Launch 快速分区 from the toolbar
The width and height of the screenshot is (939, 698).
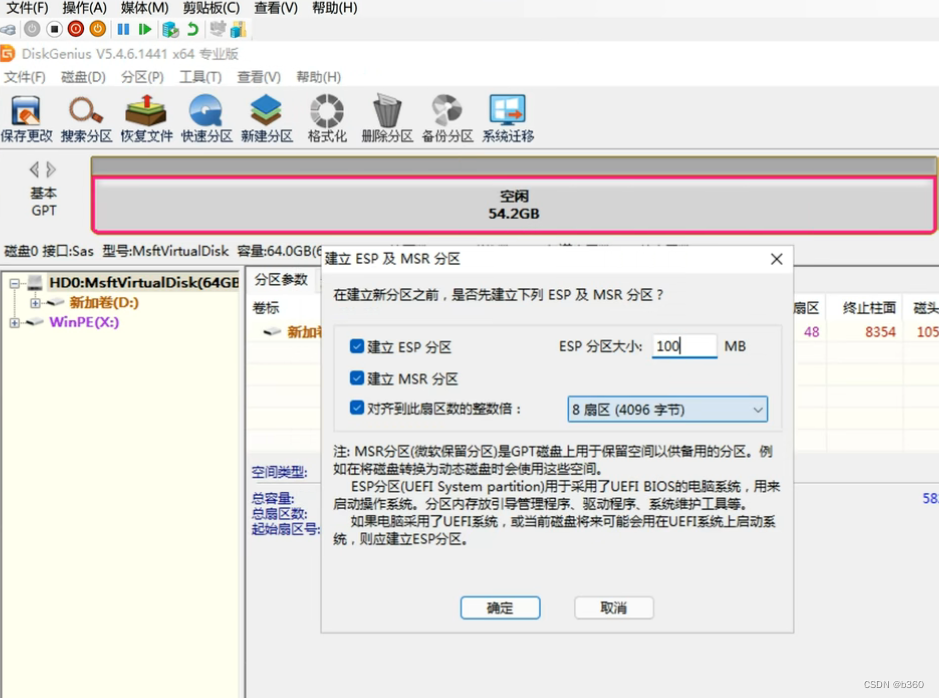click(x=207, y=119)
